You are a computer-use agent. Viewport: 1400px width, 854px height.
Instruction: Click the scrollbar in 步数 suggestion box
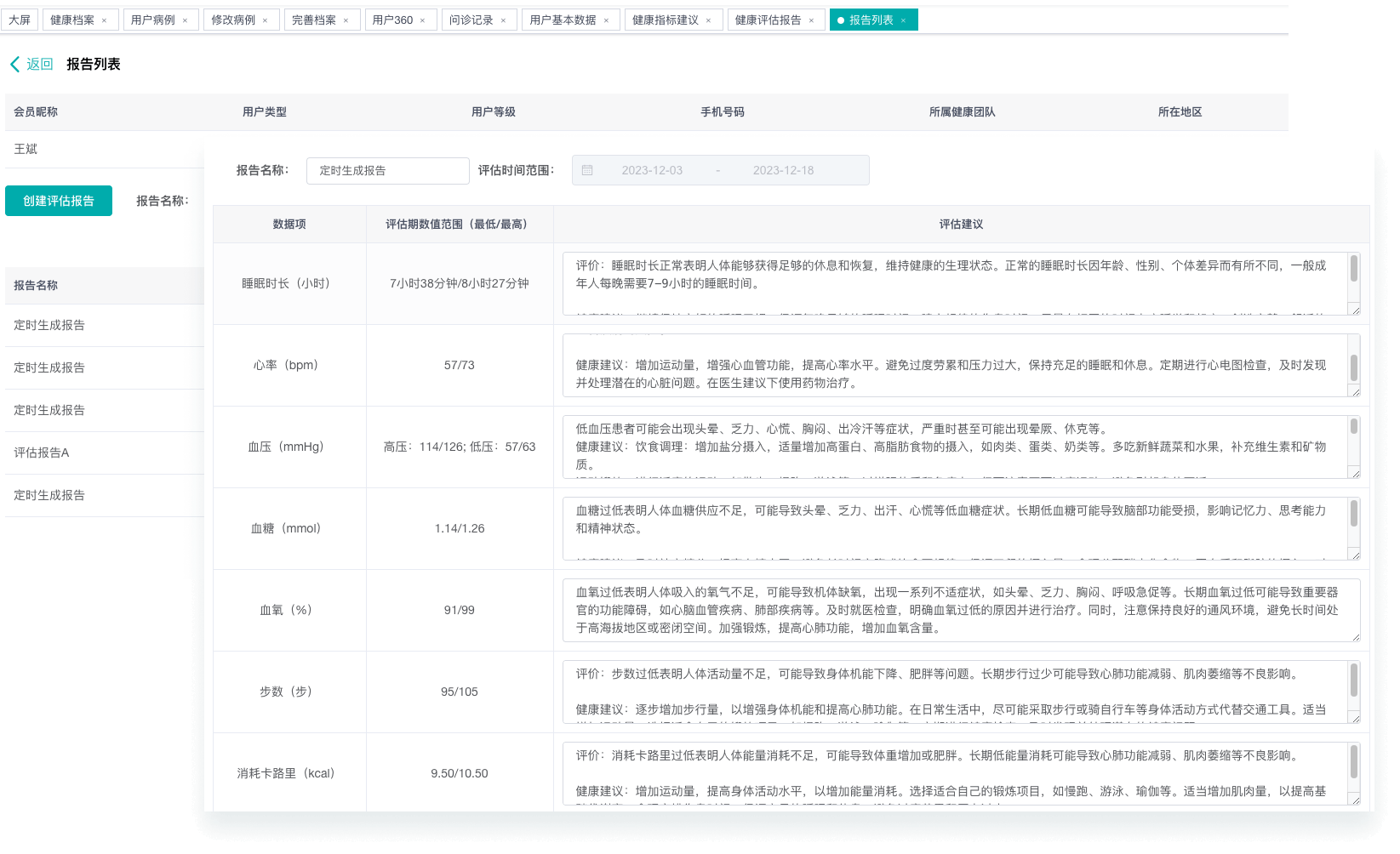pos(1353,680)
